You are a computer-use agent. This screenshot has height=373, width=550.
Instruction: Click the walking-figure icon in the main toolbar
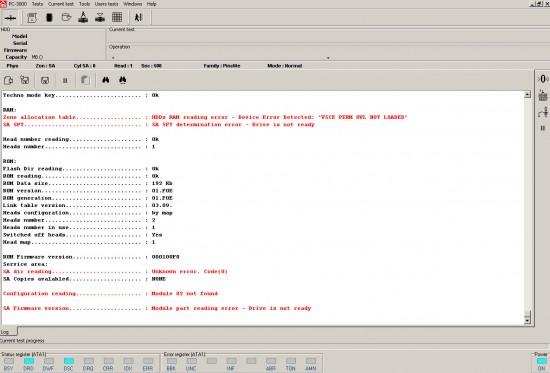(x=139, y=17)
